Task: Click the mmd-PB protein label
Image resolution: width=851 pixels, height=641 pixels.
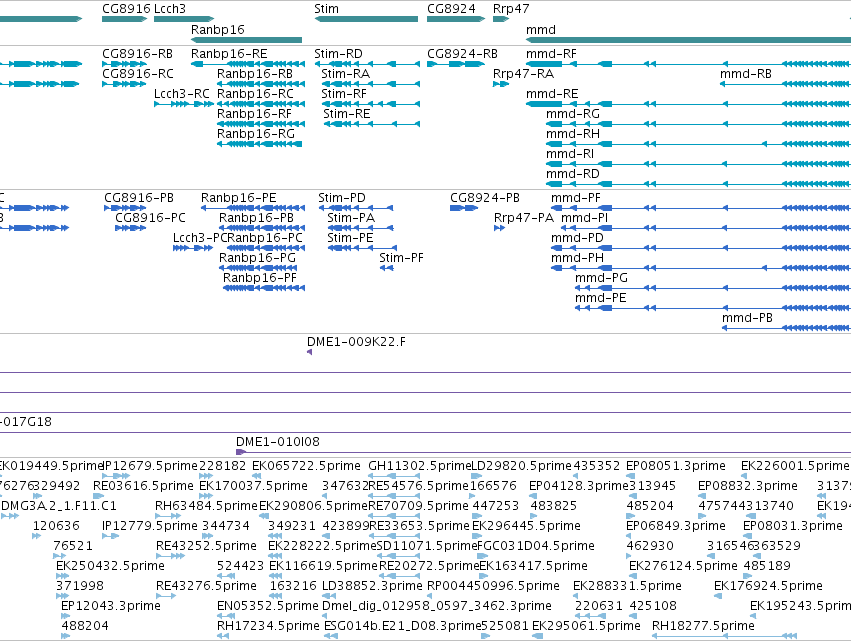Action: coord(747,319)
